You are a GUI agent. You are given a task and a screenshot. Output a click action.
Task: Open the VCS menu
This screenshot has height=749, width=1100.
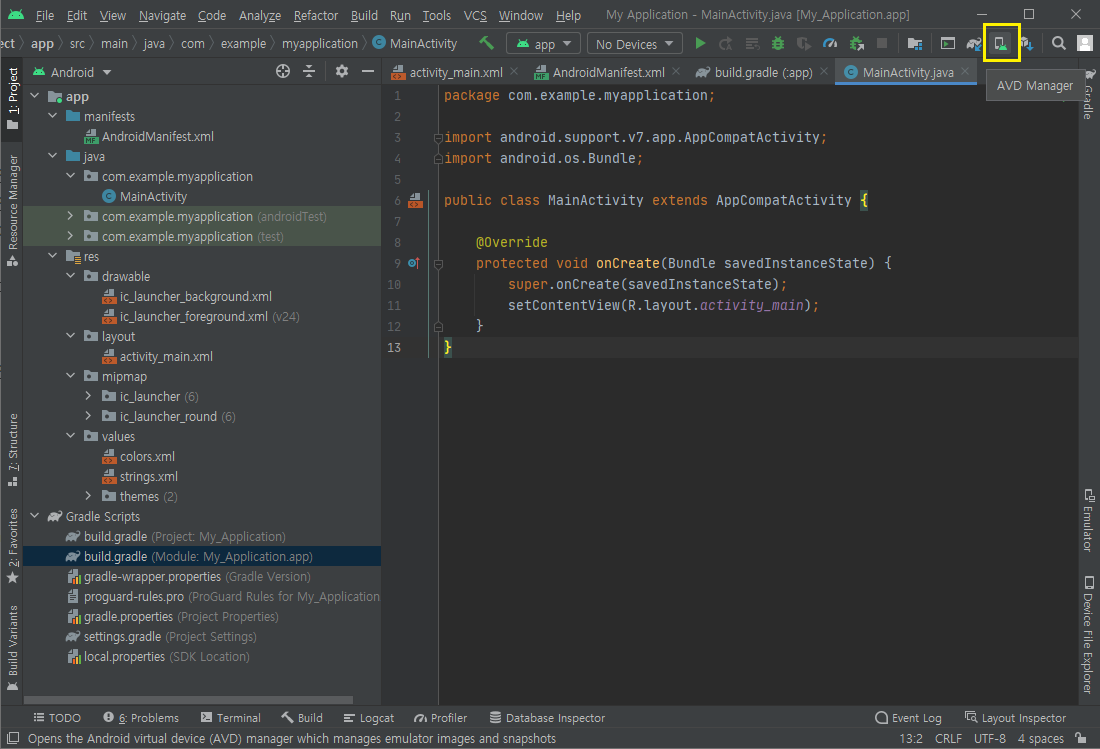coord(475,15)
